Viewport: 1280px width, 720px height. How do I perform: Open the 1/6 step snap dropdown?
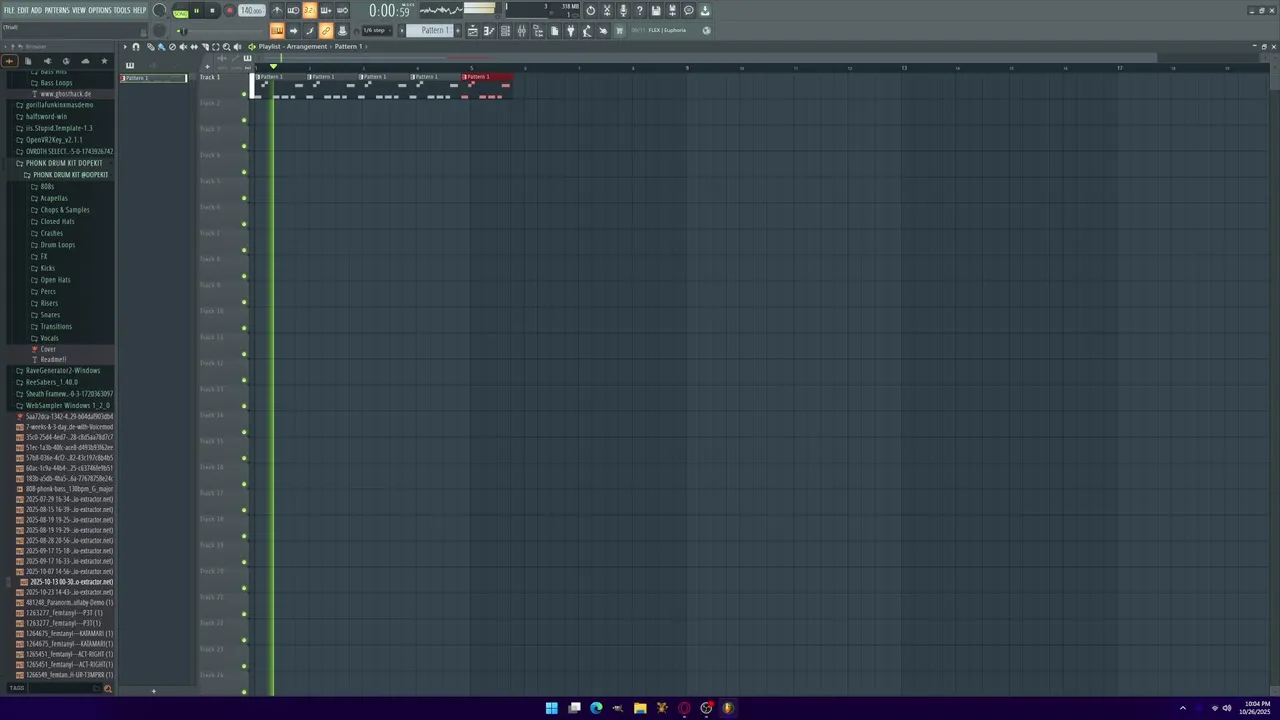[376, 30]
